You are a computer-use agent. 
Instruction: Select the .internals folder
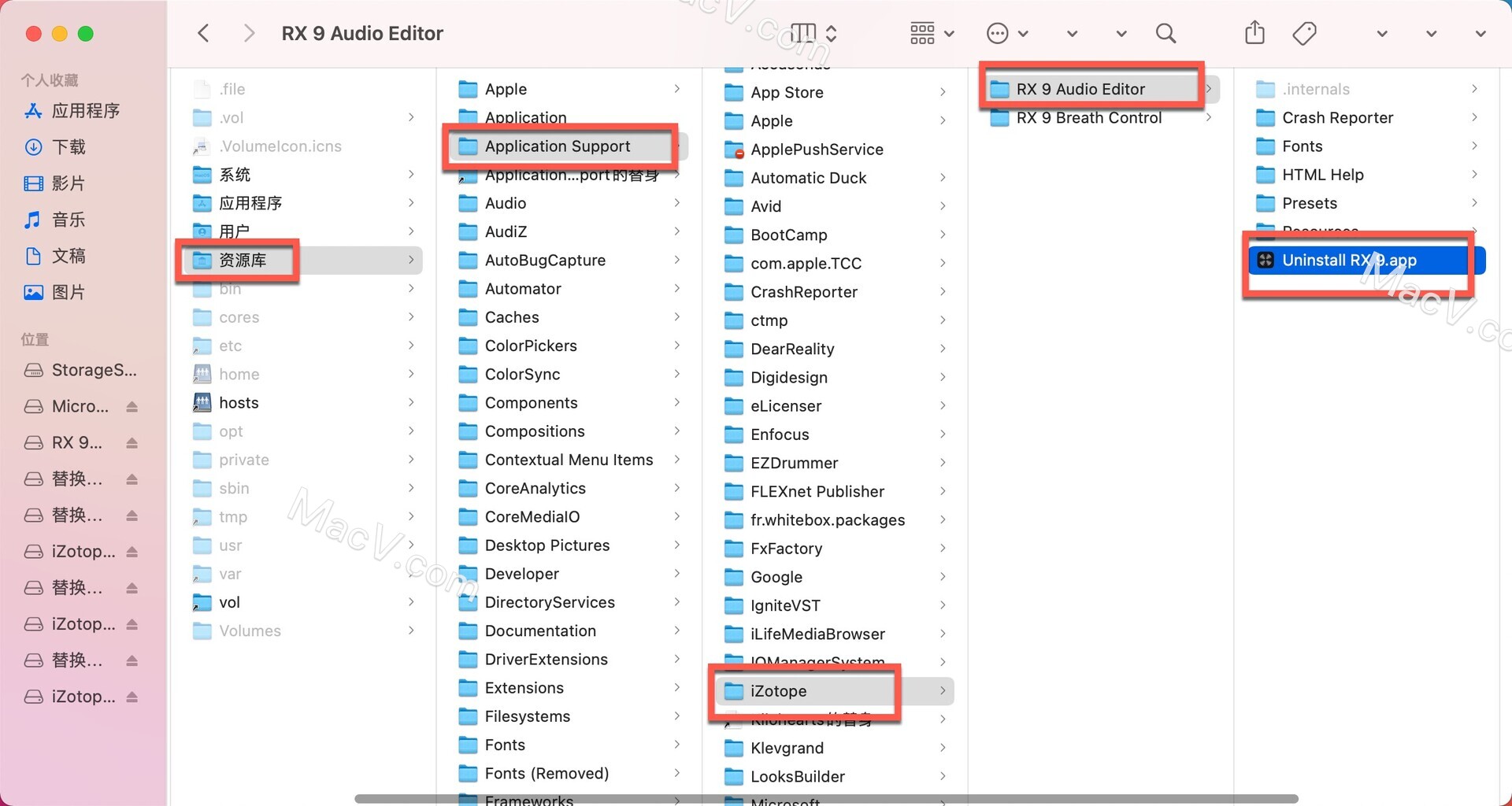click(x=1366, y=89)
